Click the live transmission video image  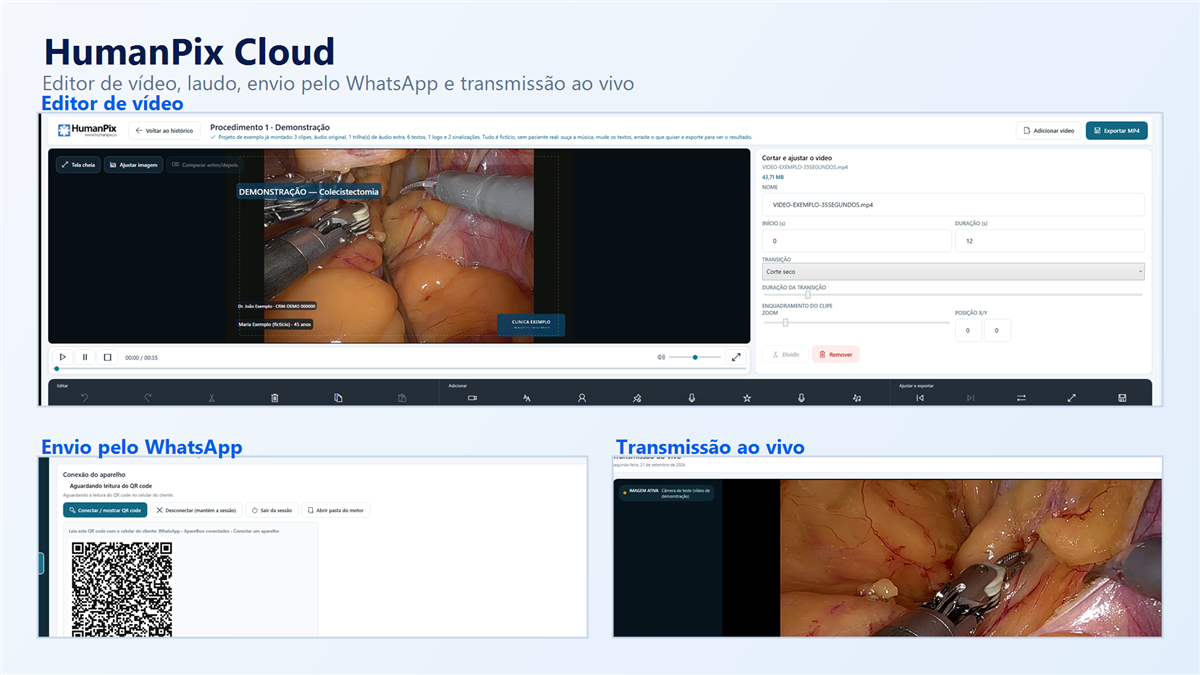[971, 558]
